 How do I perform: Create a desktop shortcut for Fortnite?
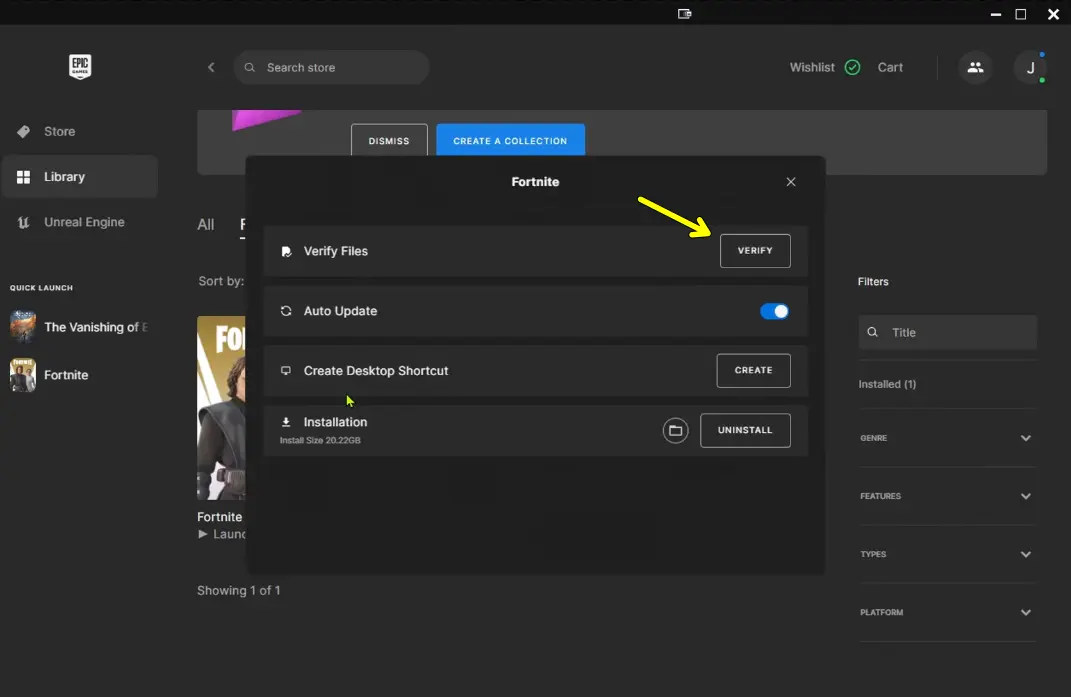(753, 370)
